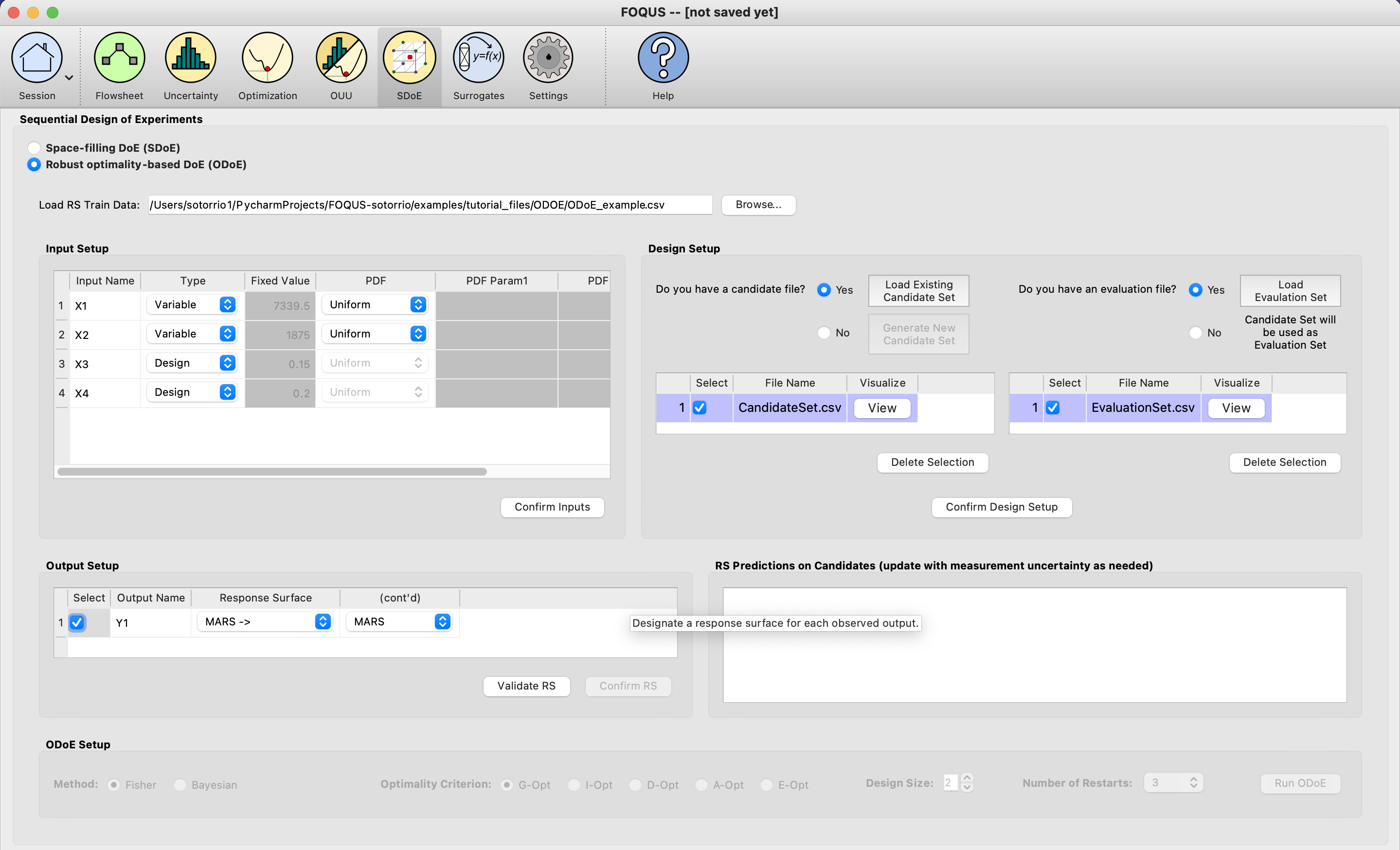This screenshot has height=850, width=1400.
Task: Click the Input Name column header
Action: pyautogui.click(x=105, y=281)
